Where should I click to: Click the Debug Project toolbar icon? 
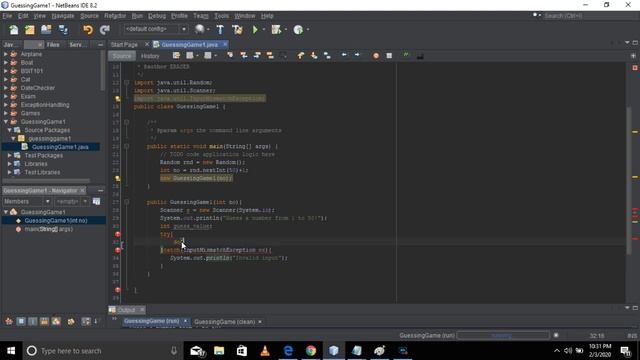pos(276,29)
